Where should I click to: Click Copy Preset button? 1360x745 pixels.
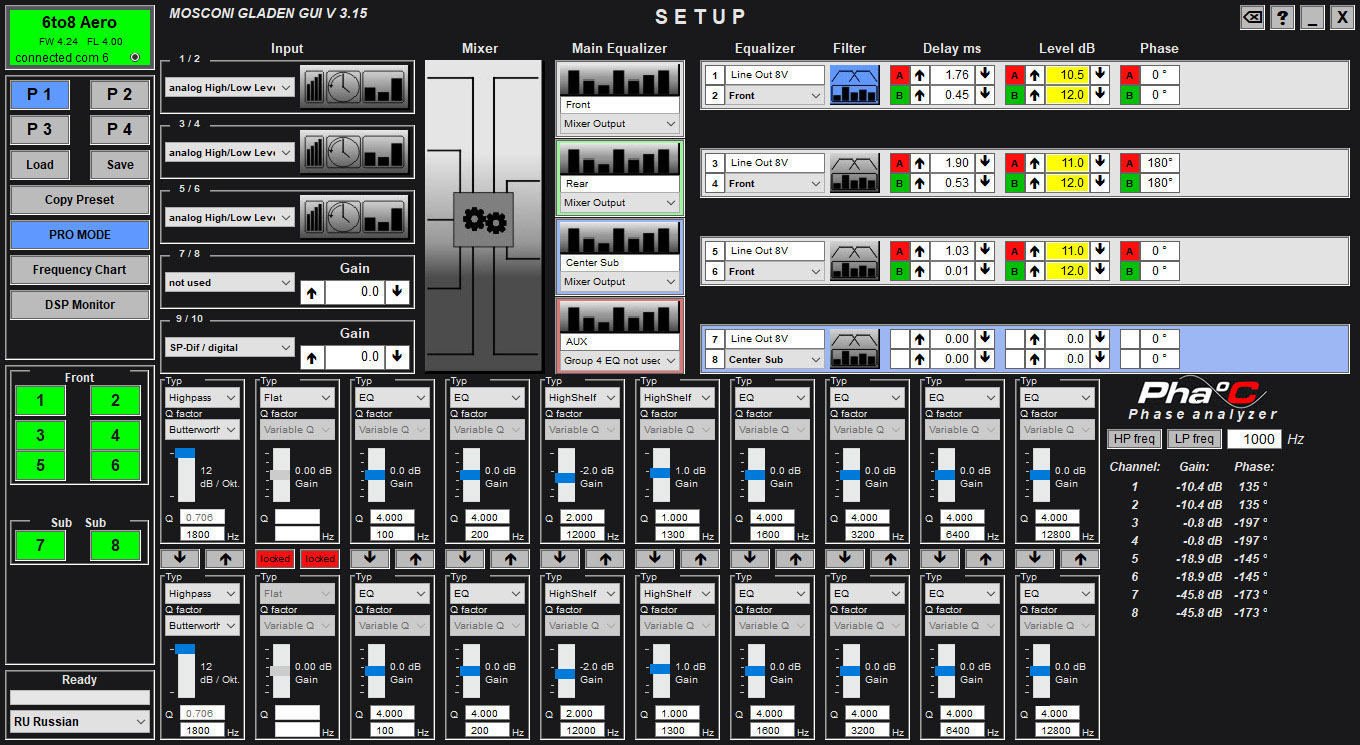tap(80, 200)
